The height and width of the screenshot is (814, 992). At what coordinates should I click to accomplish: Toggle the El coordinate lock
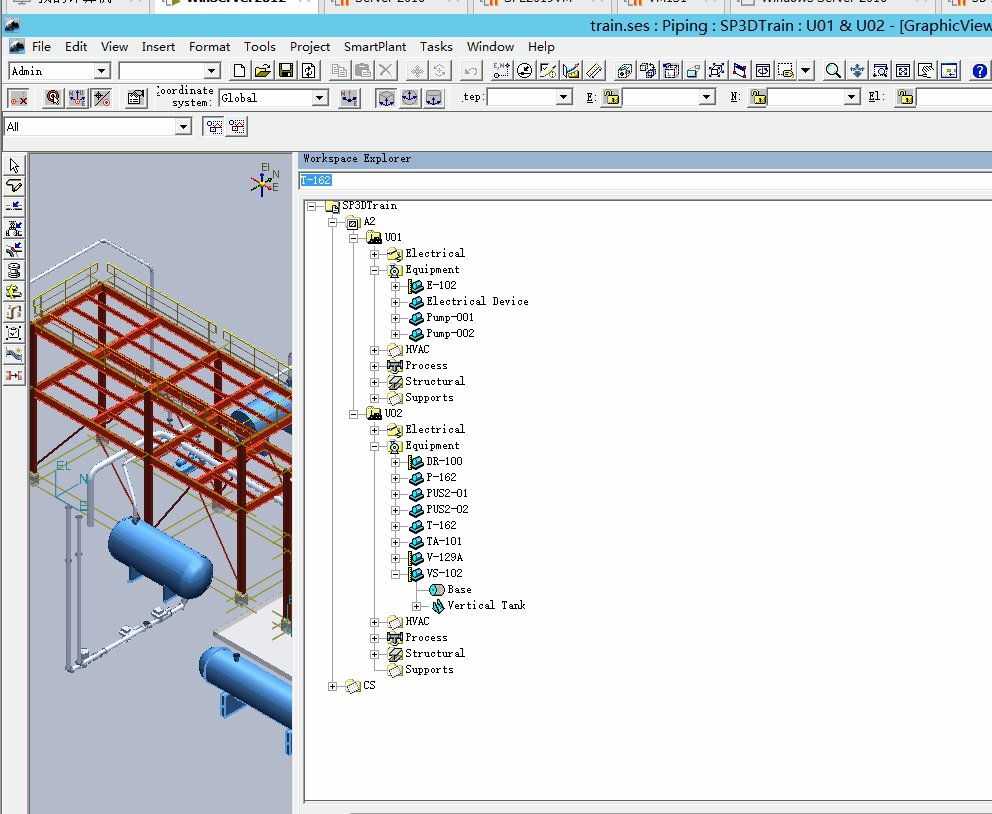[905, 97]
